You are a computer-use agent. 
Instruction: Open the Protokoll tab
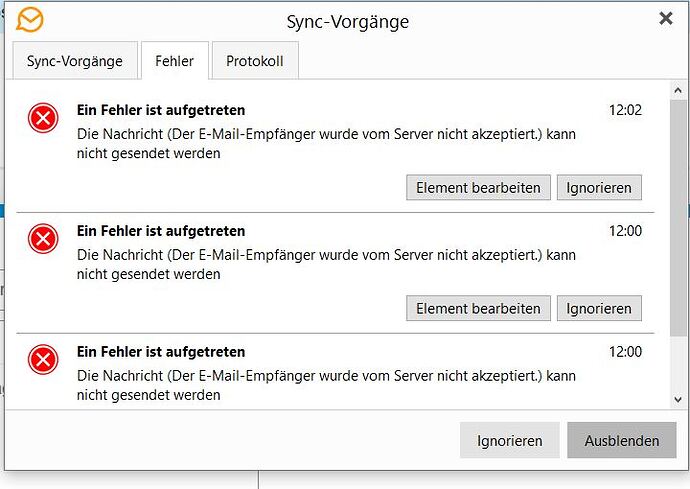pyautogui.click(x=255, y=61)
